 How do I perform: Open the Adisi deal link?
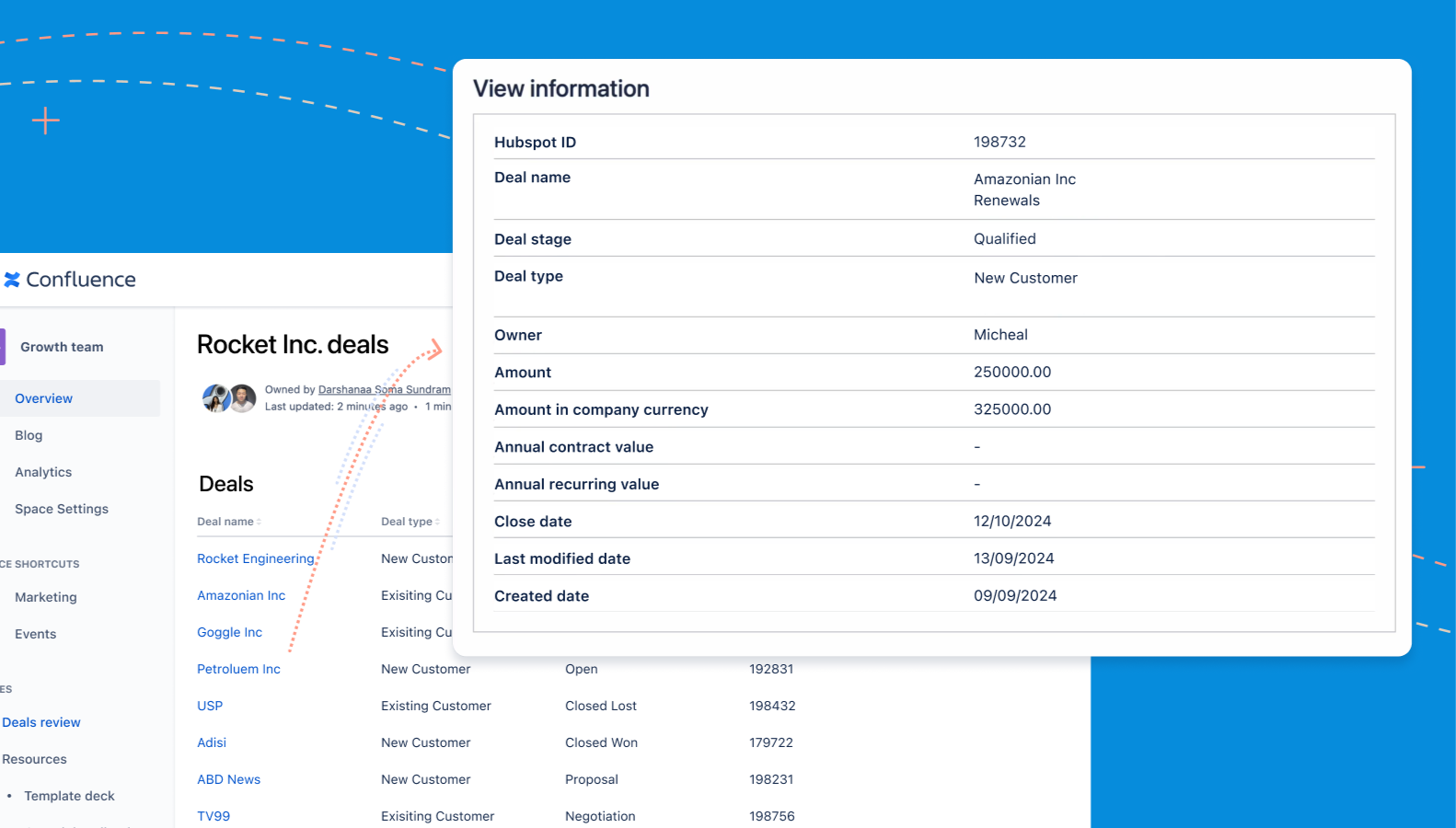pyautogui.click(x=212, y=742)
